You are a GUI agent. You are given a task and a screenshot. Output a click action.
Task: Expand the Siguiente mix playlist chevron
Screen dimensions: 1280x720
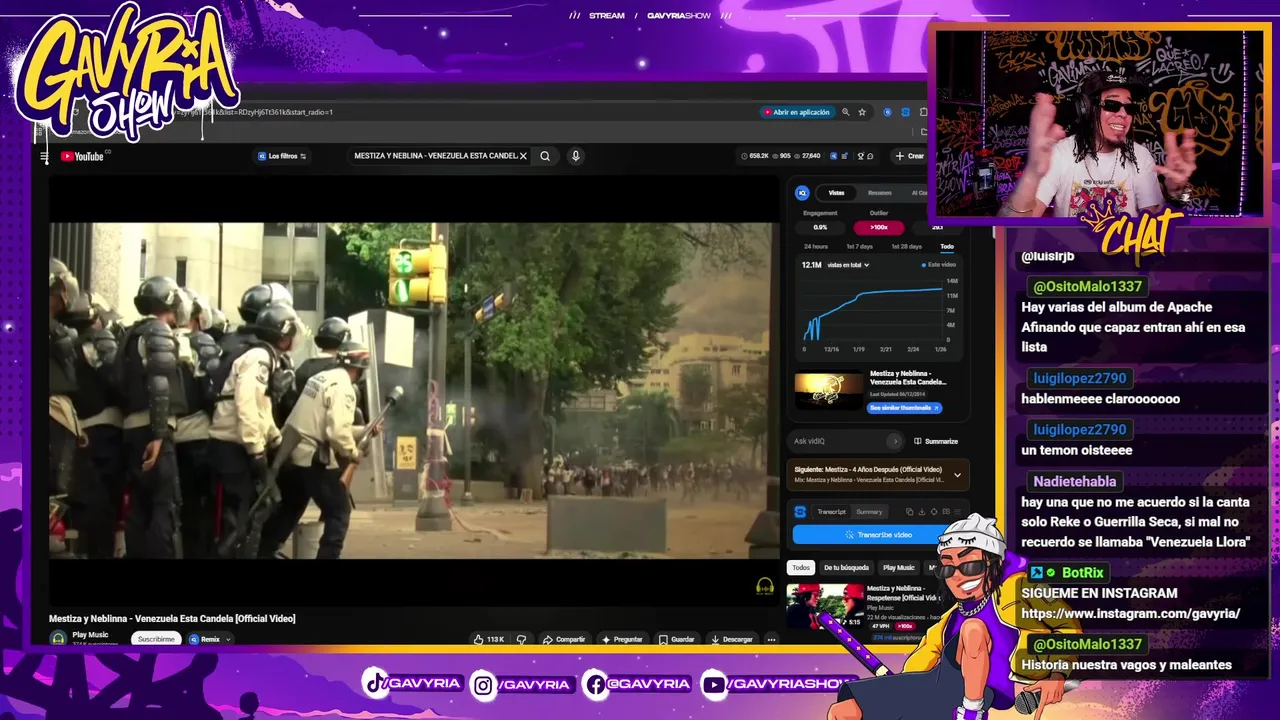click(x=957, y=475)
